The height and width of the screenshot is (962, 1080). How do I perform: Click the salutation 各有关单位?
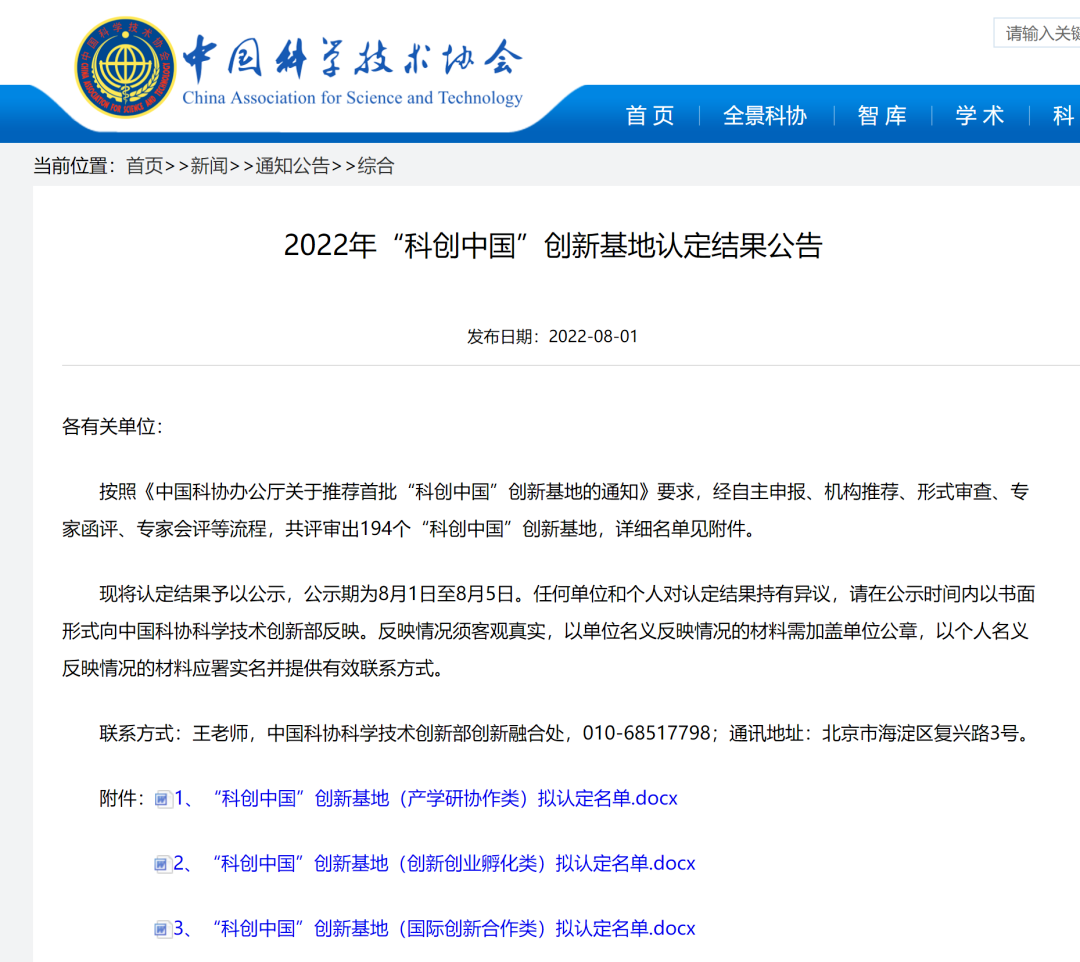112,426
